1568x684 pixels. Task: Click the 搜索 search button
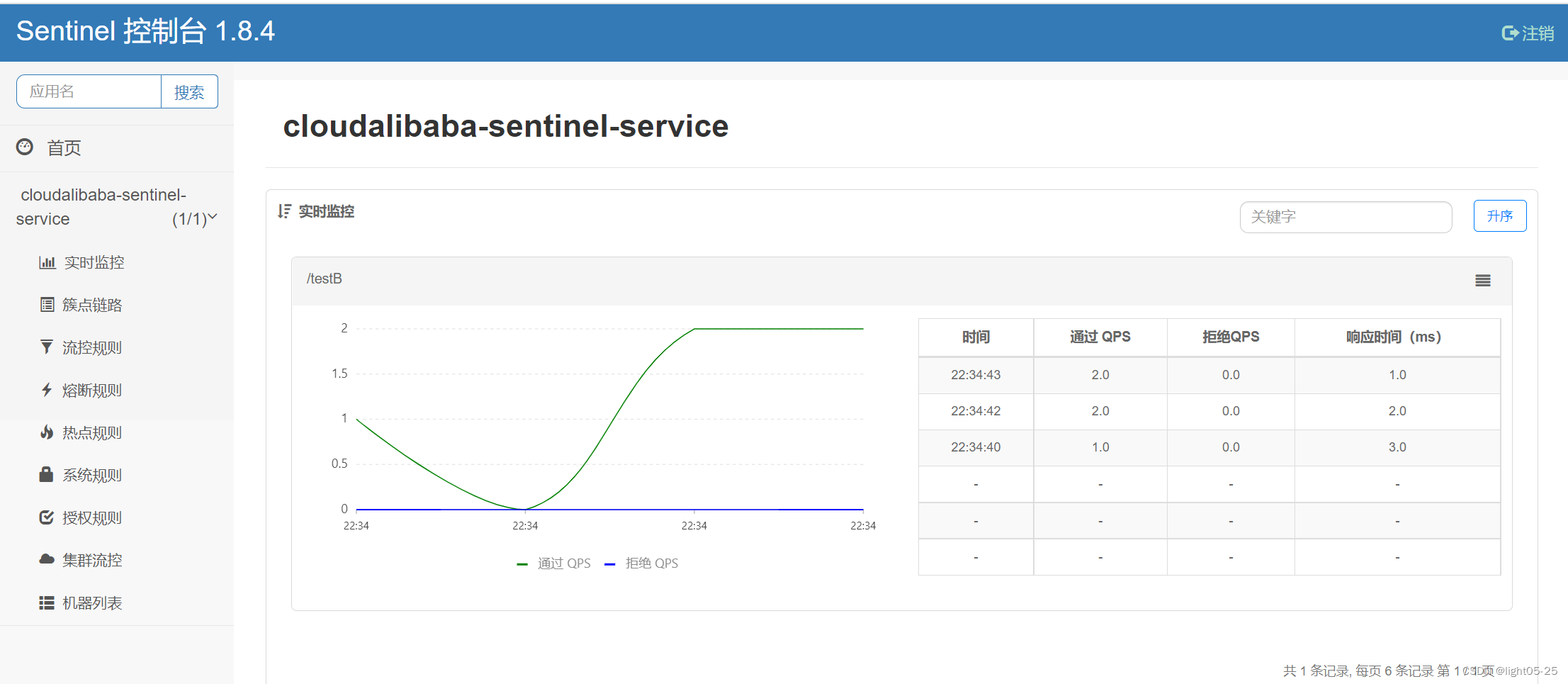tap(189, 91)
